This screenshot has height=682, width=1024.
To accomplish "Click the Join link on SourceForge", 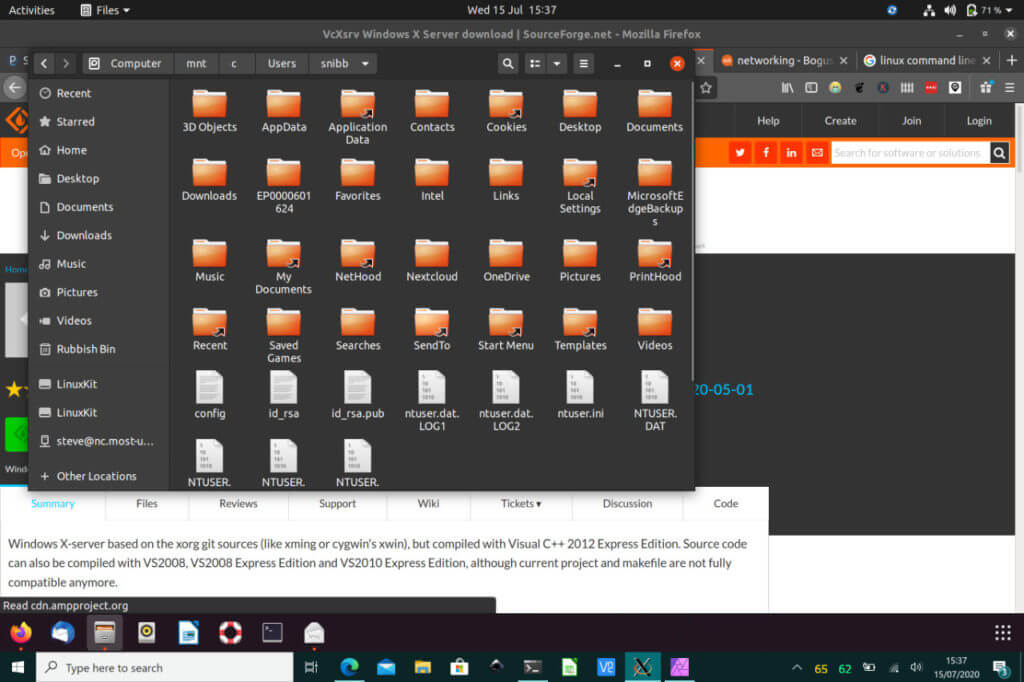I will [910, 119].
